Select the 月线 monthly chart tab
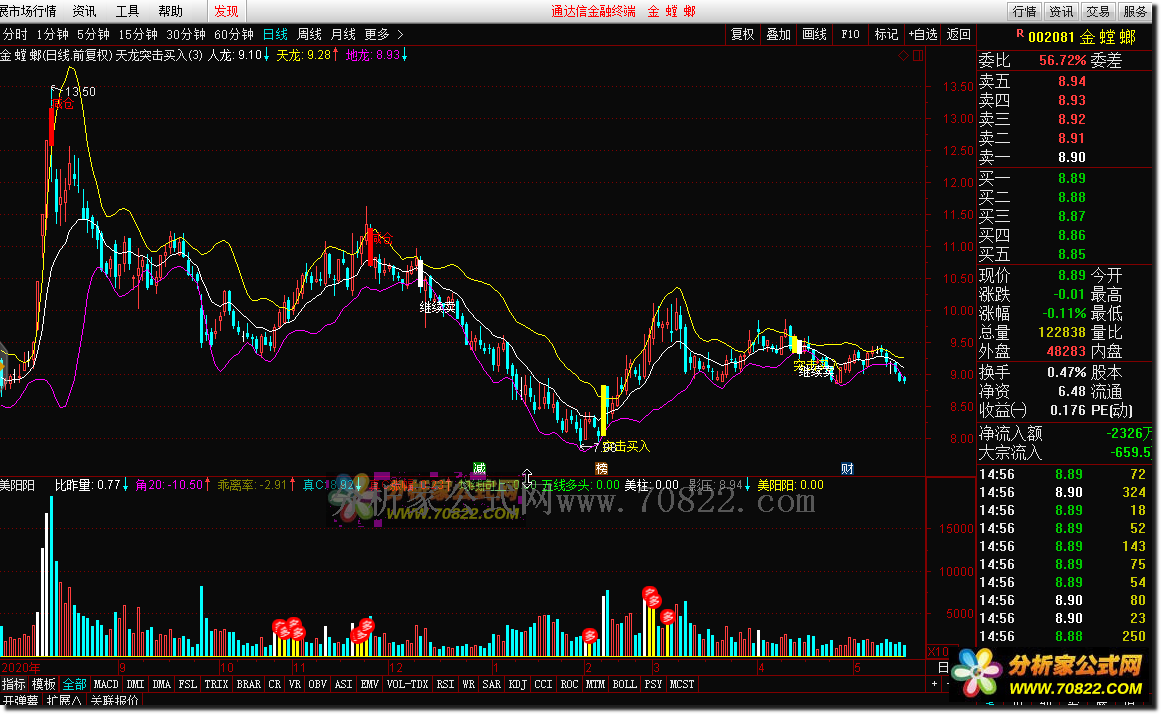 pyautogui.click(x=343, y=34)
